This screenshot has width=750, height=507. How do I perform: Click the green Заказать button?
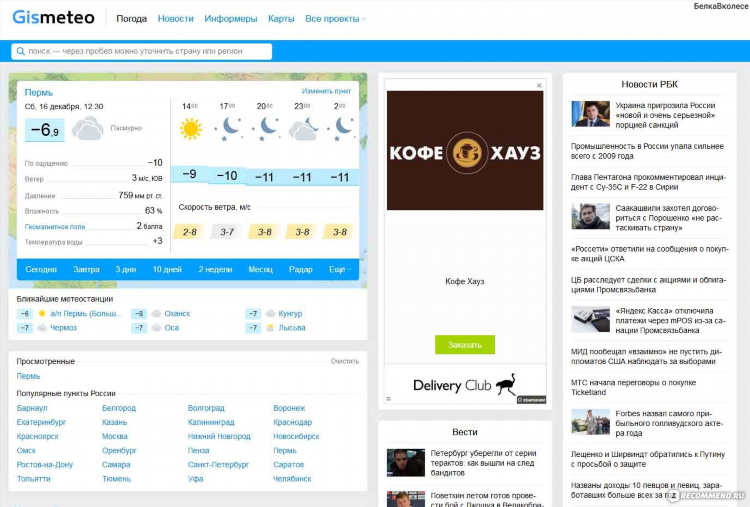(x=464, y=344)
